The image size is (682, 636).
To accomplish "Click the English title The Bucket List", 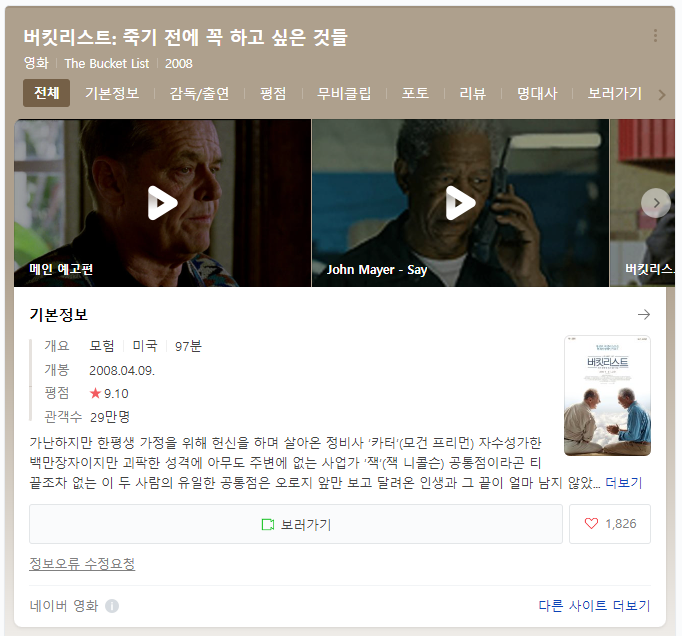I will tap(107, 64).
